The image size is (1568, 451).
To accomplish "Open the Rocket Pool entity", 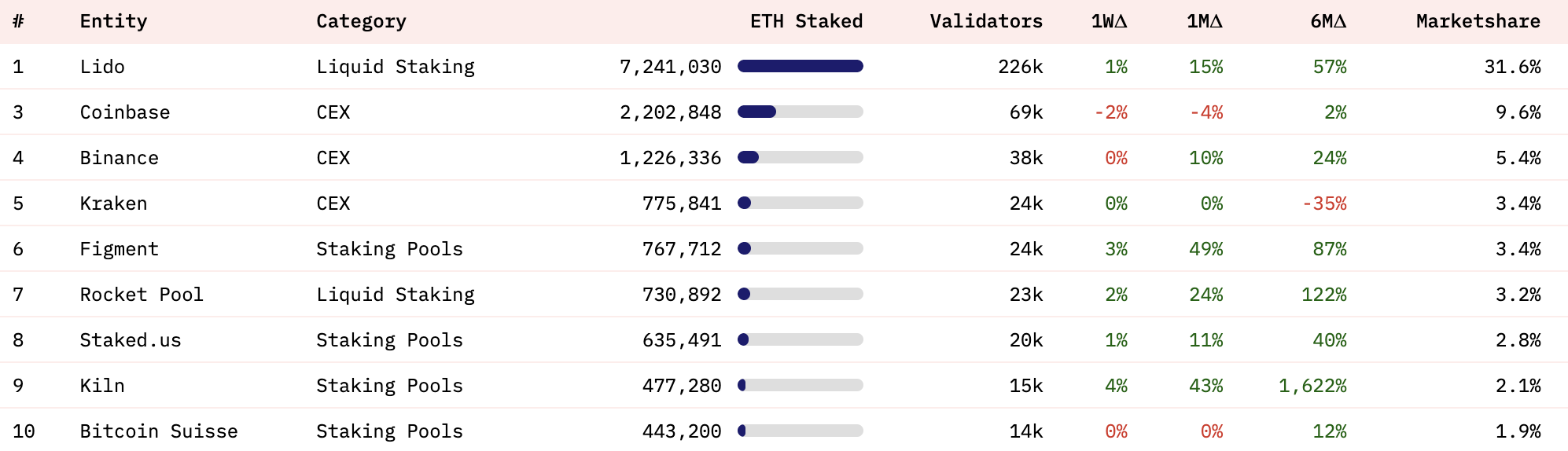I will pos(142,295).
